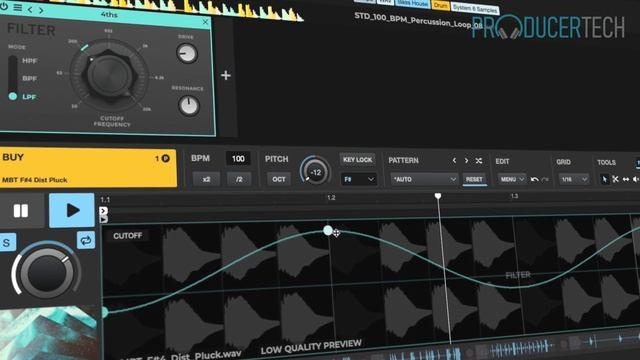Start playback with blue play button
This screenshot has width=640, height=360.
[72, 211]
